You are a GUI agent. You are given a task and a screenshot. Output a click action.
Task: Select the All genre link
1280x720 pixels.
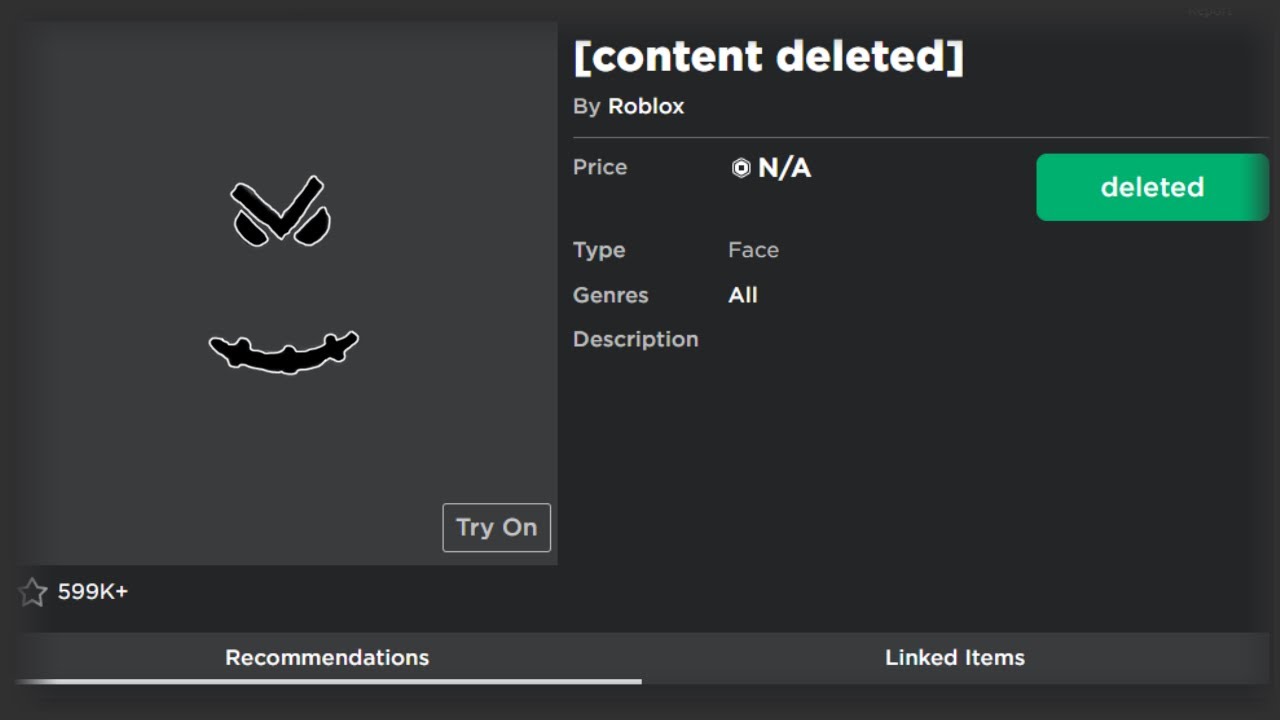click(x=743, y=295)
